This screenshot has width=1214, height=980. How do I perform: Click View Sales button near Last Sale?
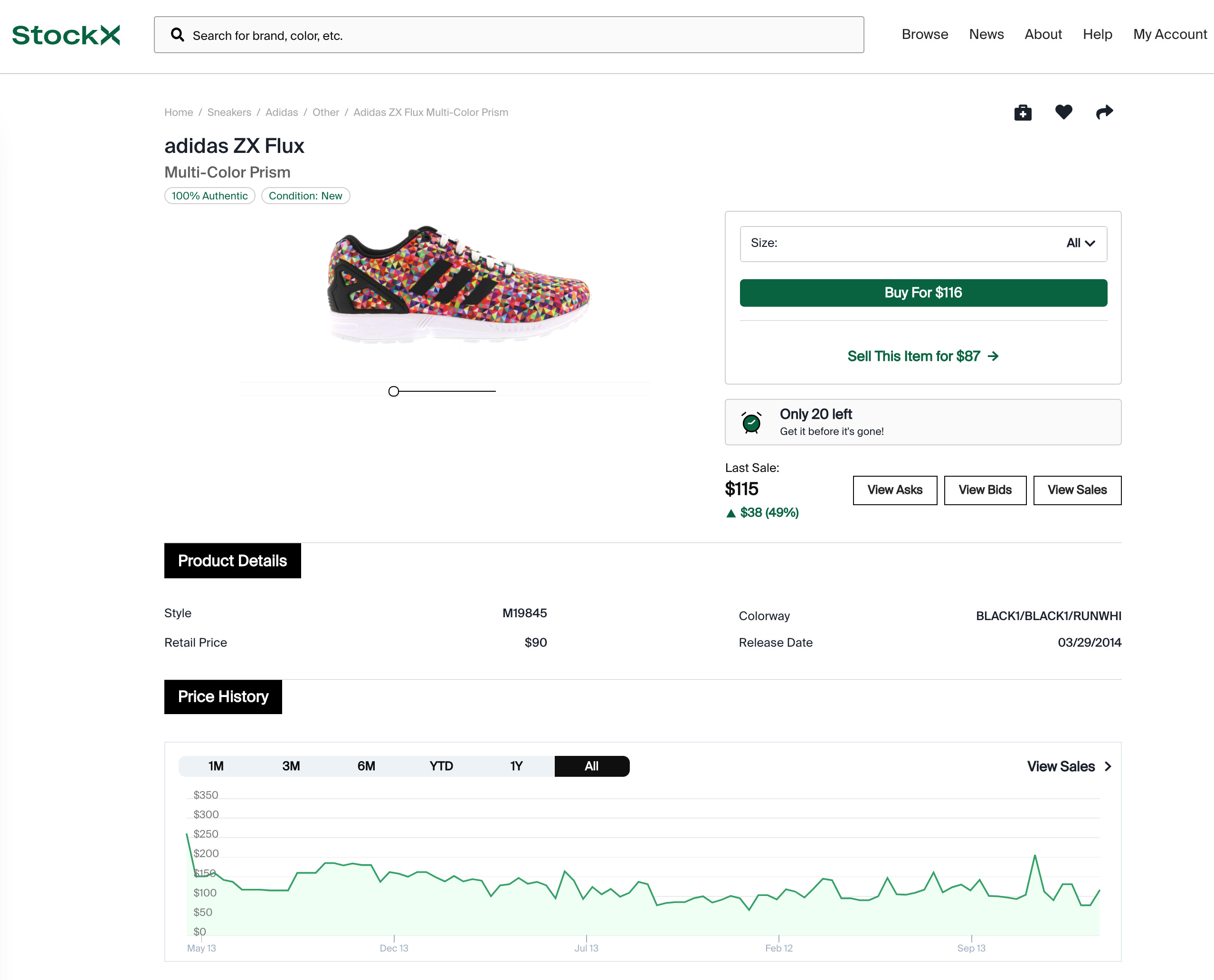(1077, 490)
